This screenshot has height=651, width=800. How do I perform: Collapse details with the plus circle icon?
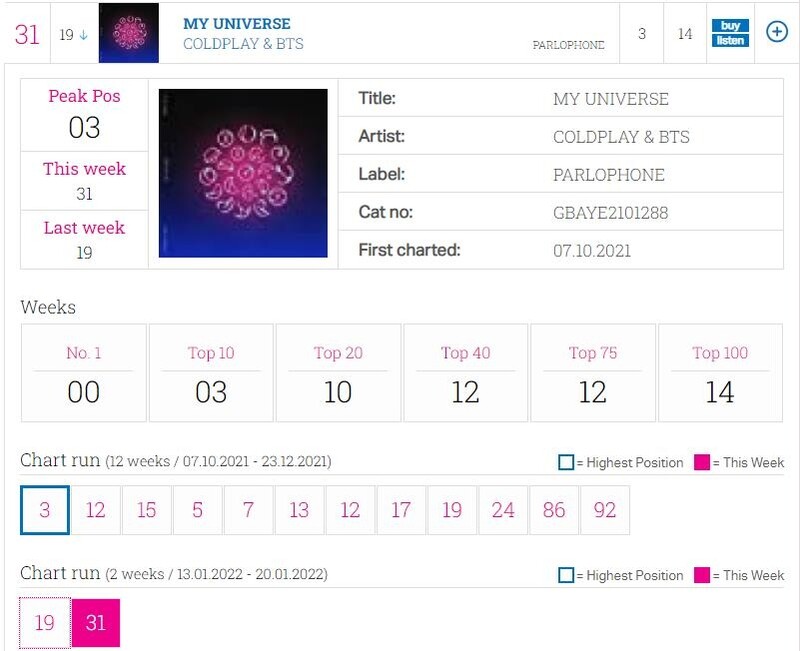point(777,32)
